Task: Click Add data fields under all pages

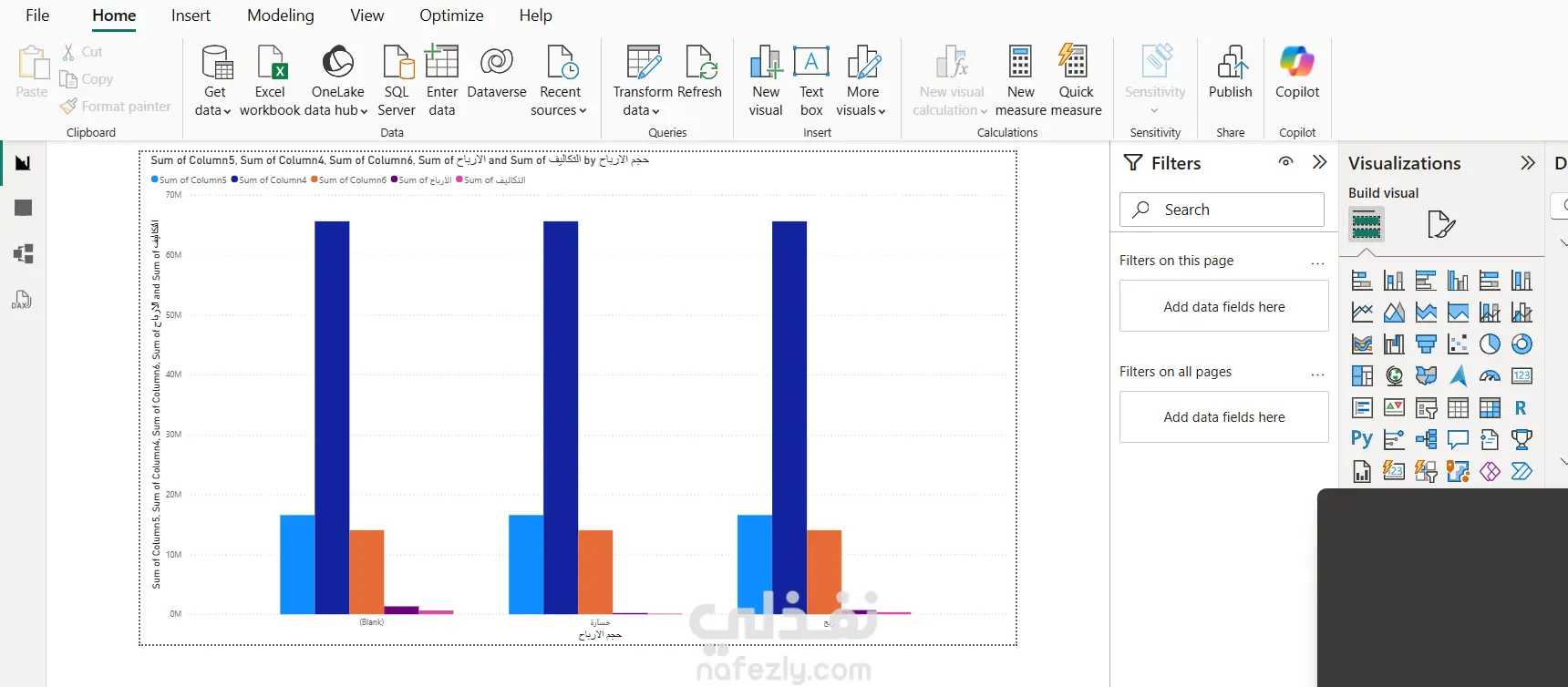Action: [1224, 416]
